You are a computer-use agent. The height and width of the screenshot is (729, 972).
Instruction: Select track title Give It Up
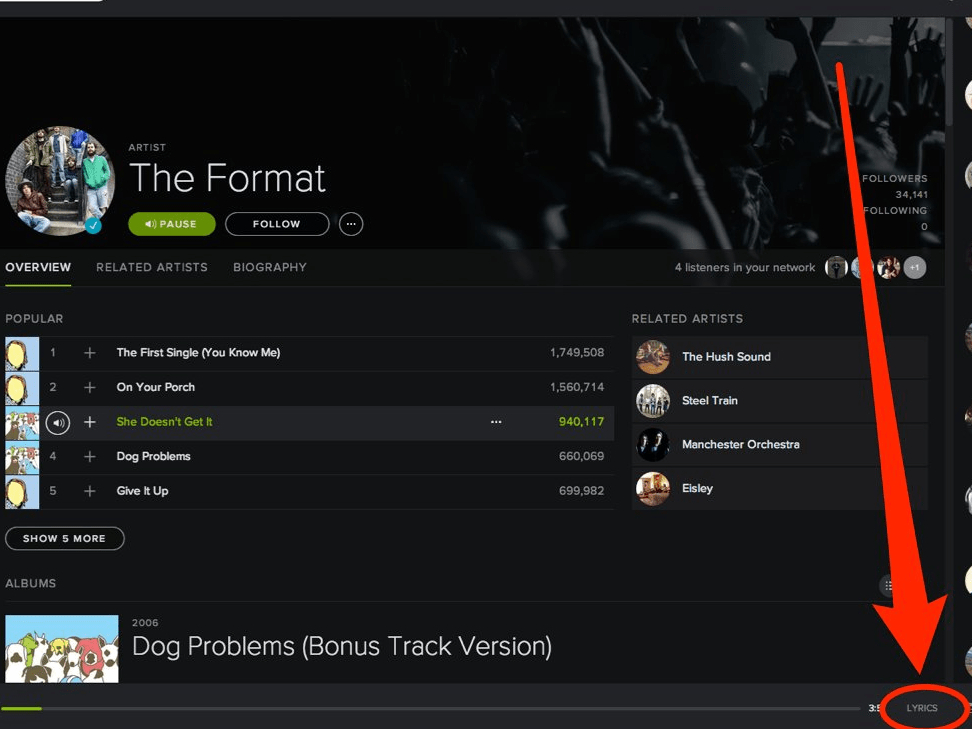point(142,492)
